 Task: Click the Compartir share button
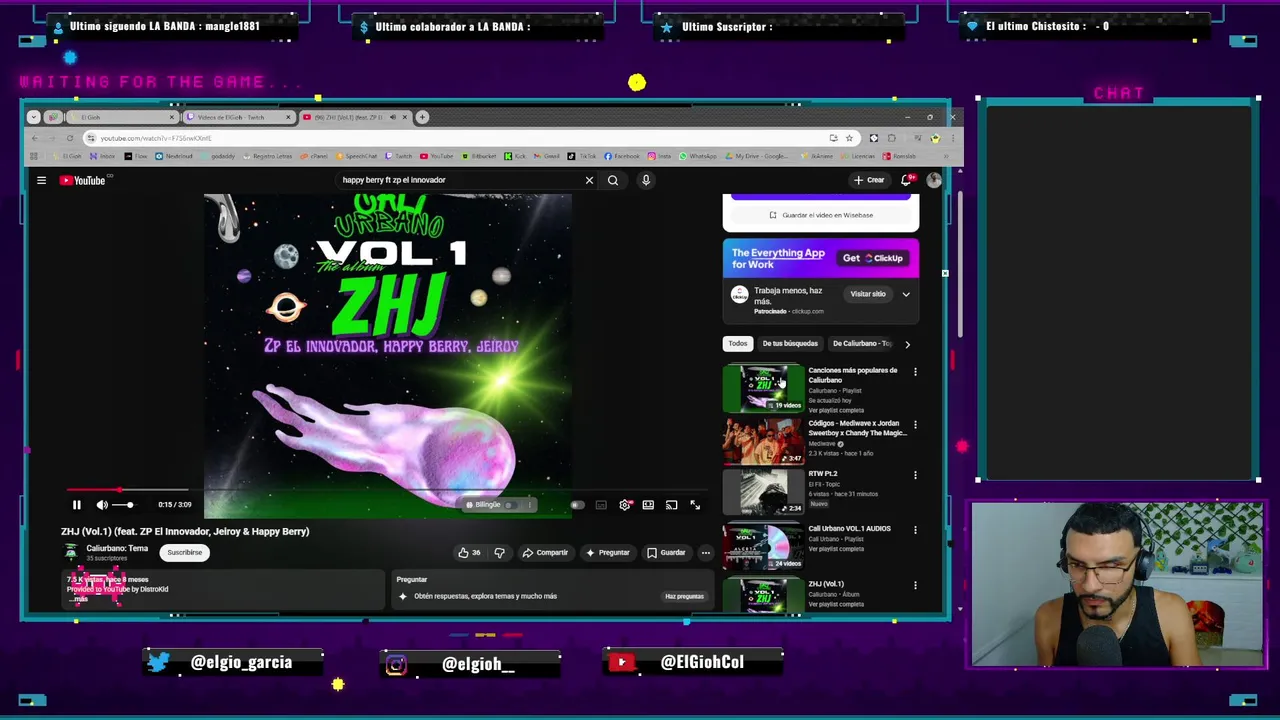(545, 552)
